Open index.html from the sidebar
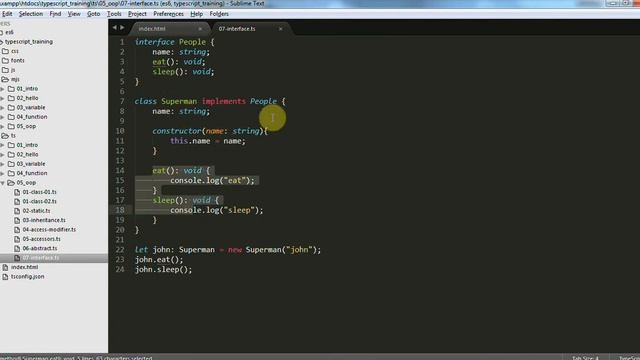This screenshot has width=640, height=360. [24, 267]
